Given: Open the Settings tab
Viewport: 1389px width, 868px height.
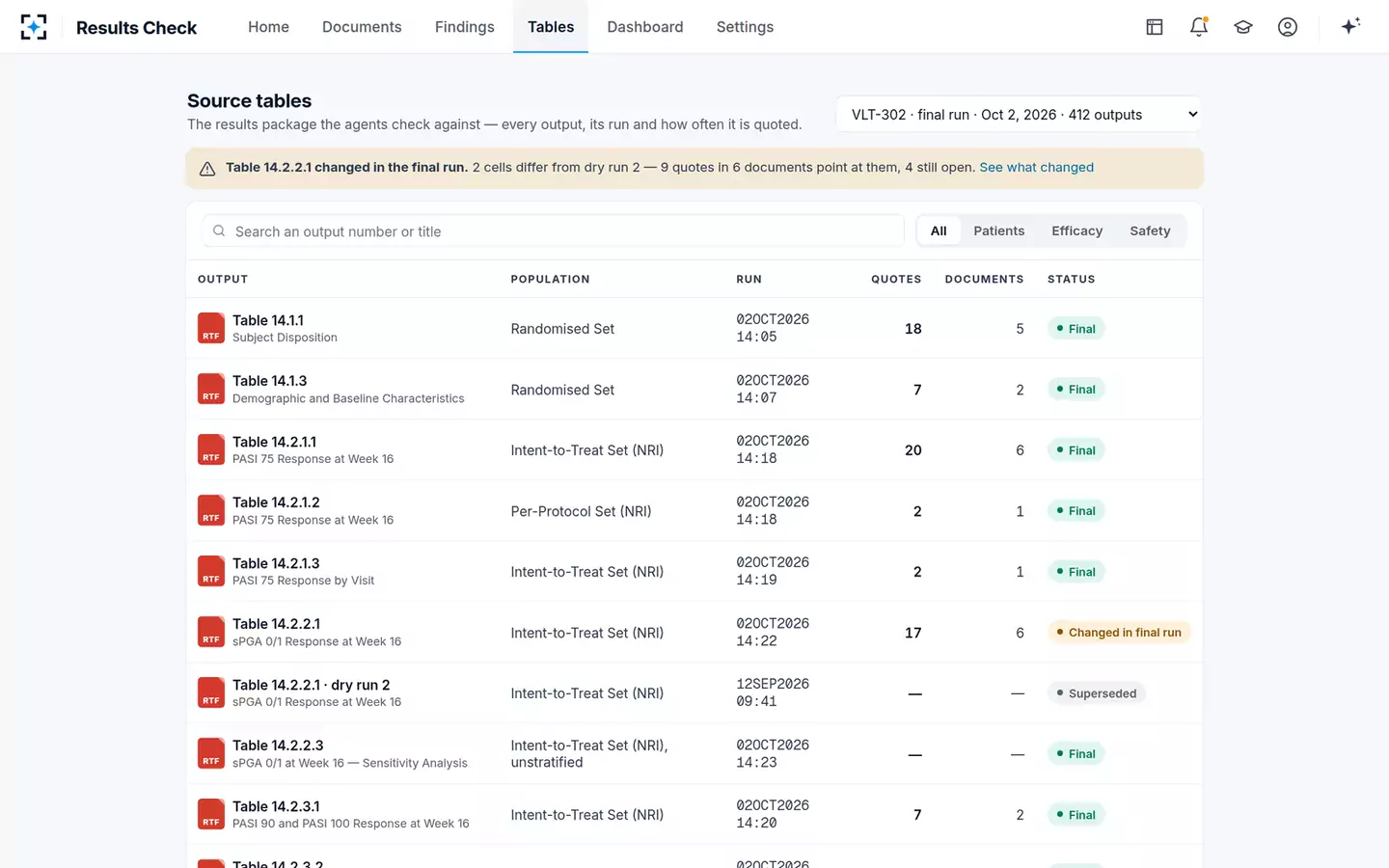Looking at the screenshot, I should 745,27.
